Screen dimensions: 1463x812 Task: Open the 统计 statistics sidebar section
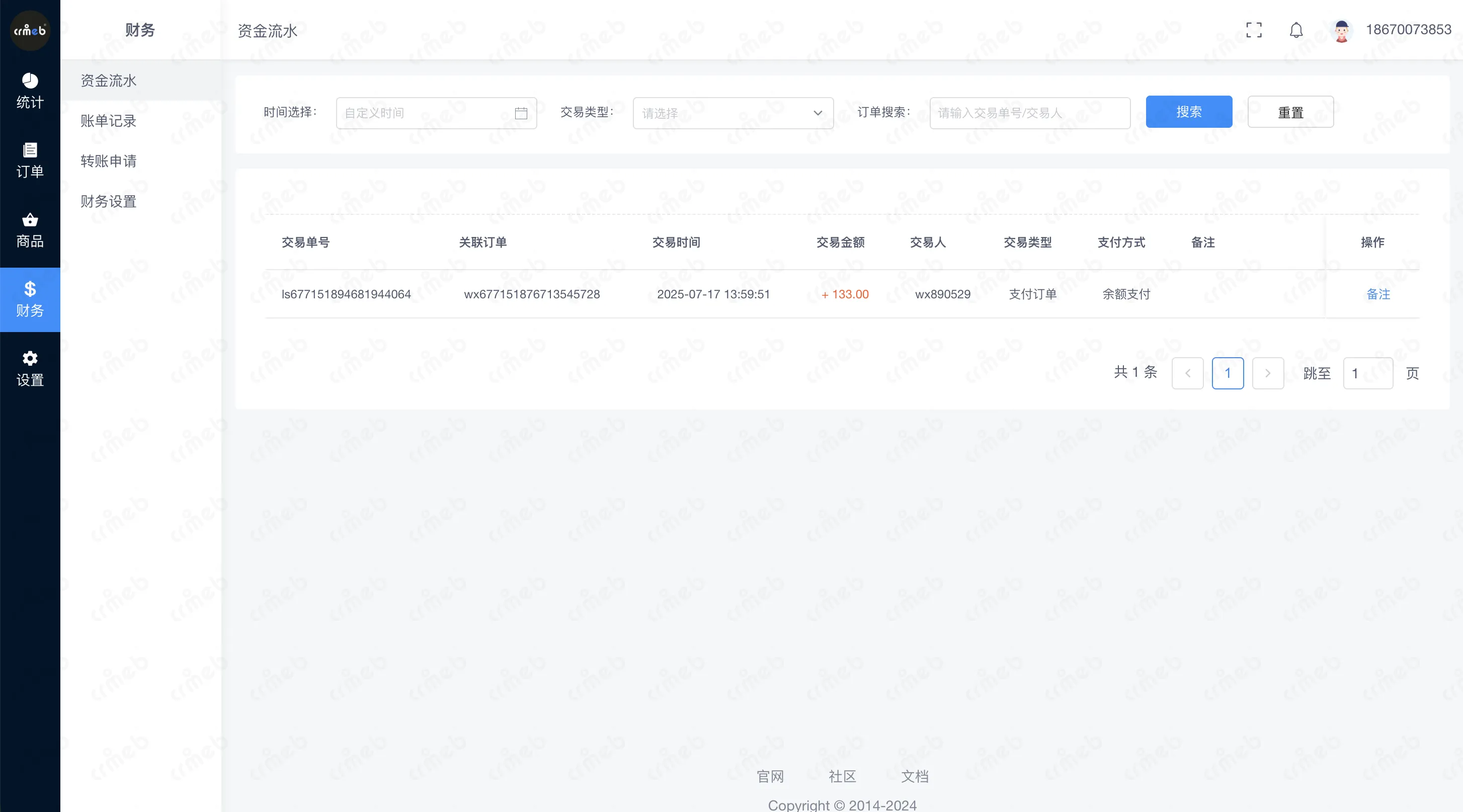coord(30,92)
